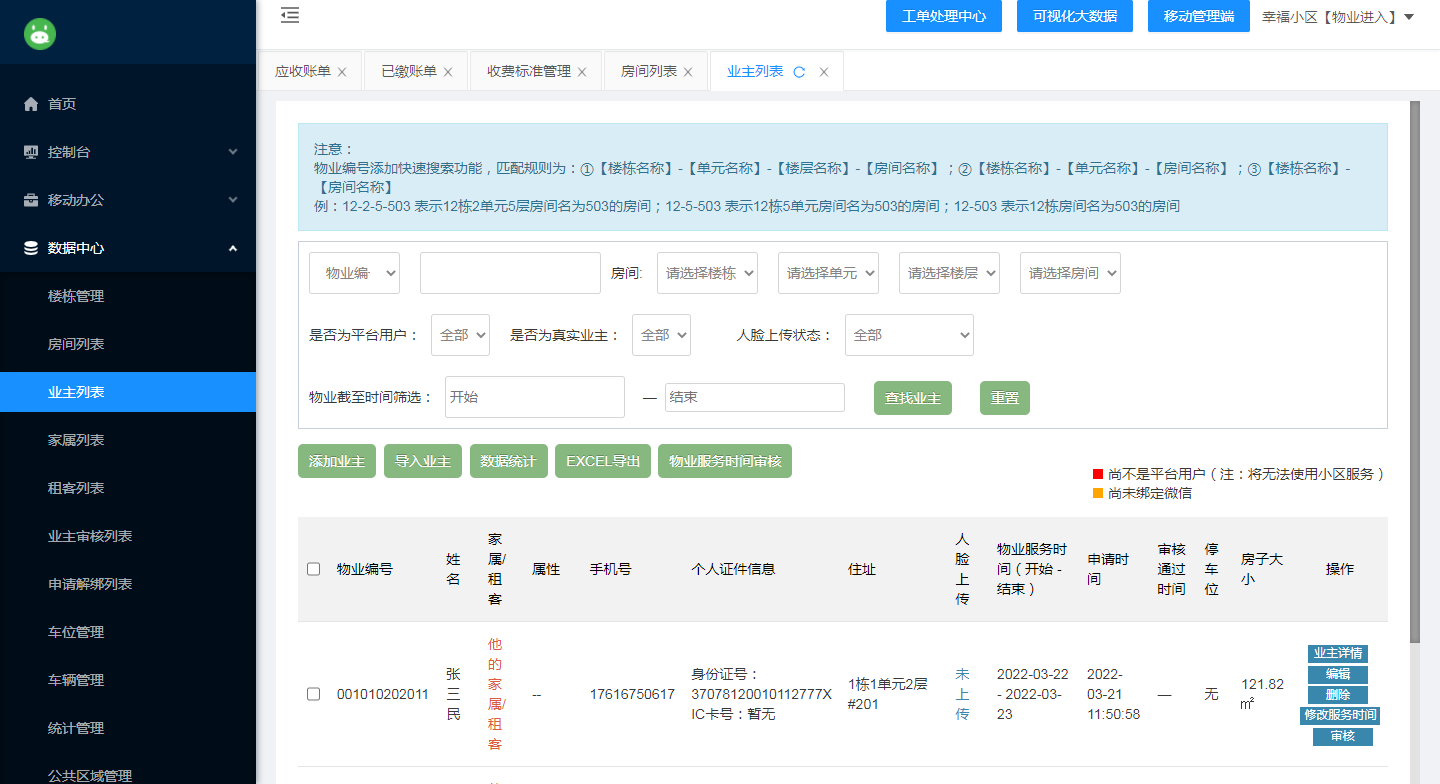Open the 请选择楼栋 dropdown
Screen dimensions: 1440x784
(x=707, y=273)
